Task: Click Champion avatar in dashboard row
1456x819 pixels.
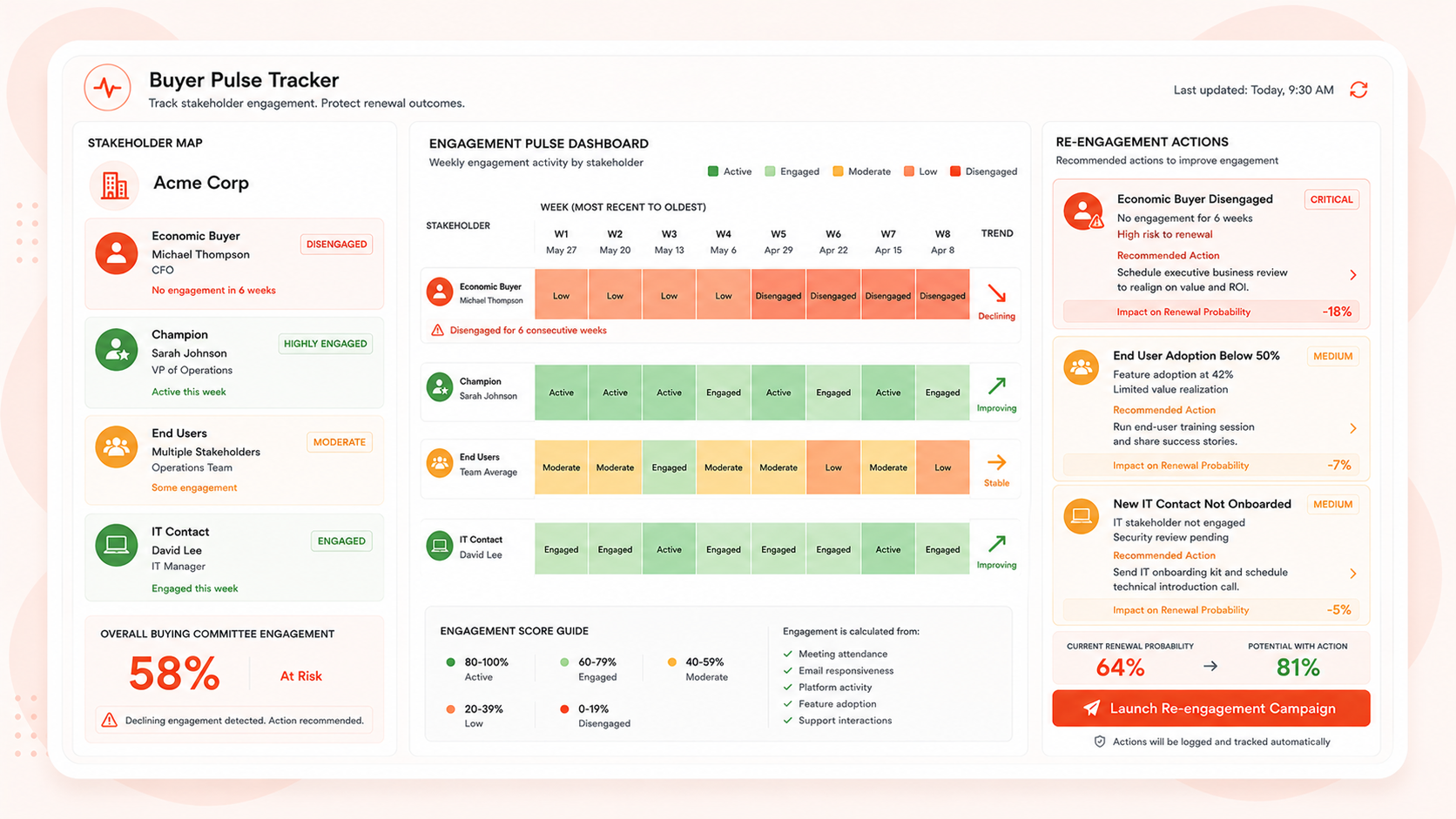Action: pos(440,386)
